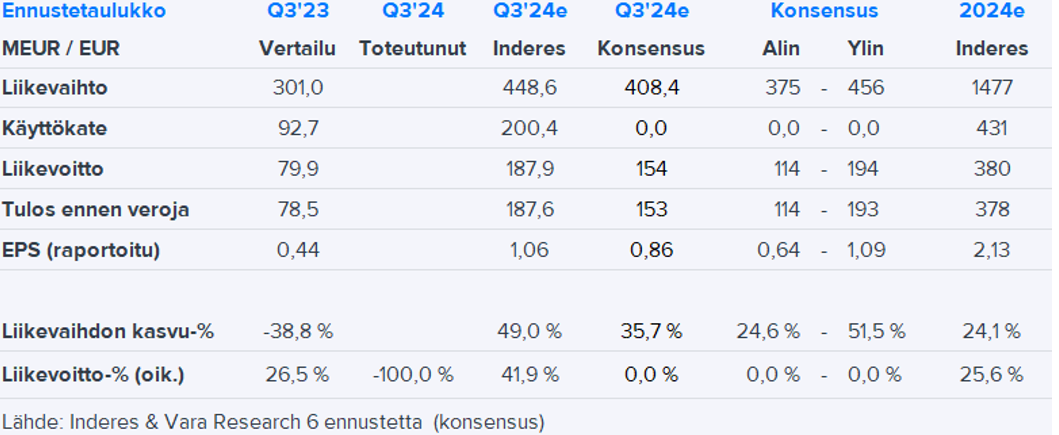Select the 408,4 consensus revenue cell
Screen dimensions: 1059x435
pos(651,88)
